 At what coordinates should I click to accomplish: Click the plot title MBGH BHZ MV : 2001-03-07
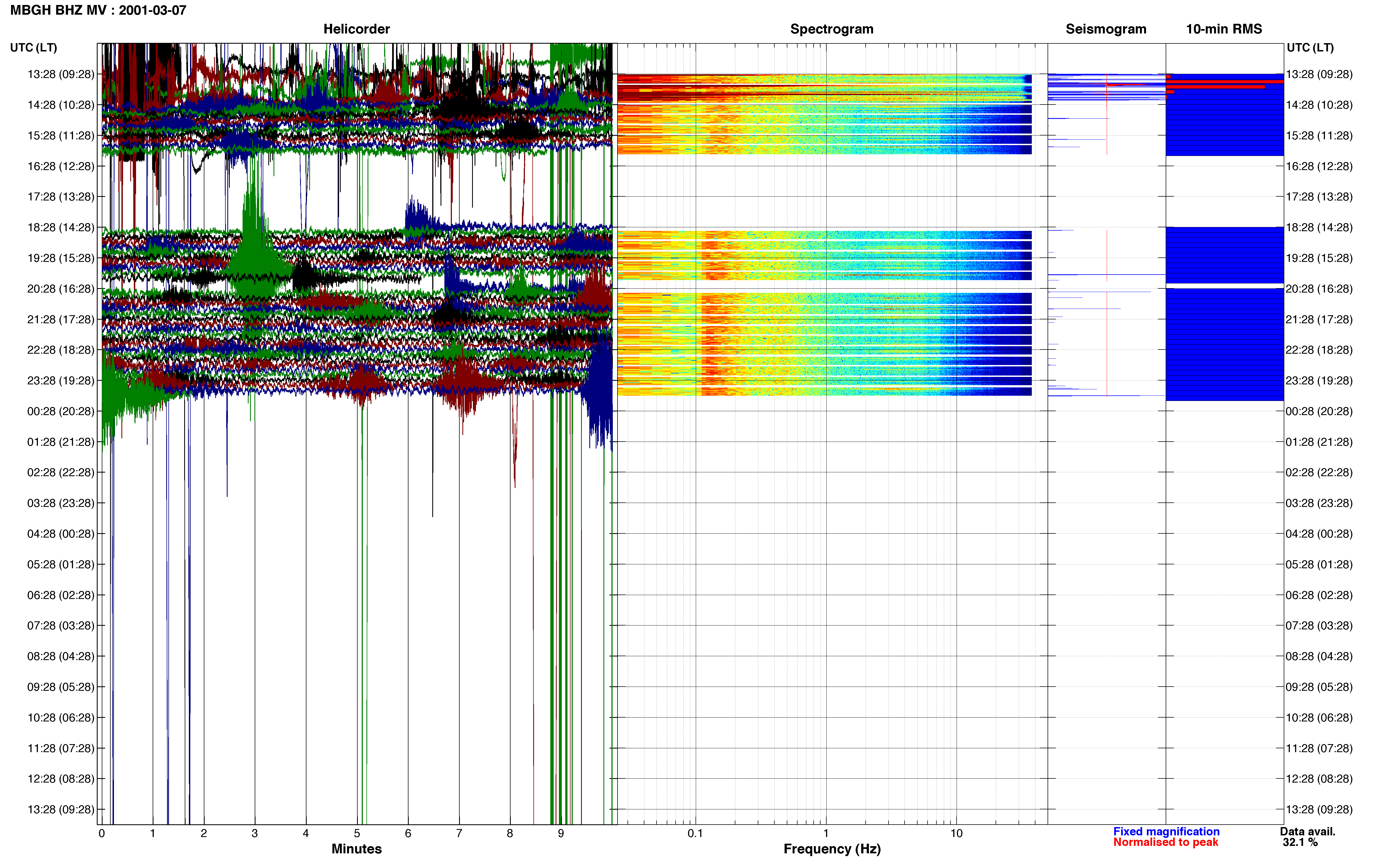coord(98,10)
